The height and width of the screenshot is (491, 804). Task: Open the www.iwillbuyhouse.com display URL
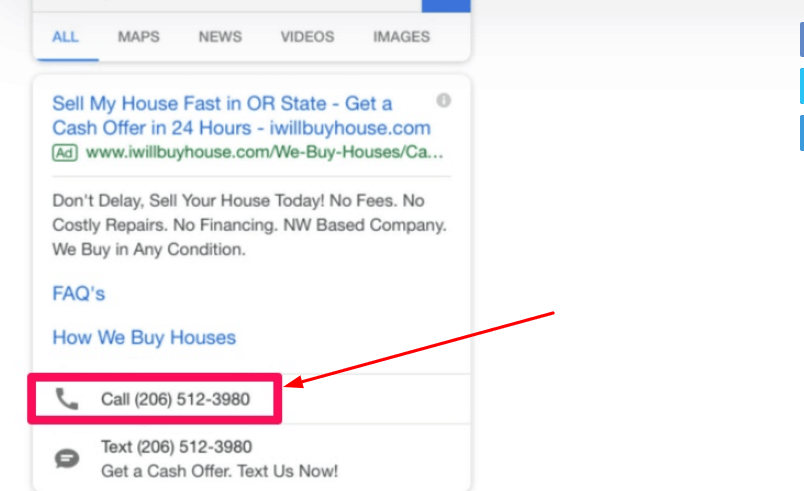[x=265, y=152]
